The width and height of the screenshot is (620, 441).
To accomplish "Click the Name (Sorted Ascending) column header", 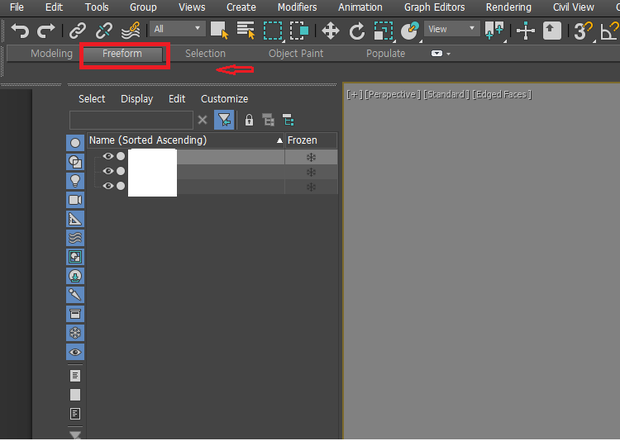I will coord(148,141).
